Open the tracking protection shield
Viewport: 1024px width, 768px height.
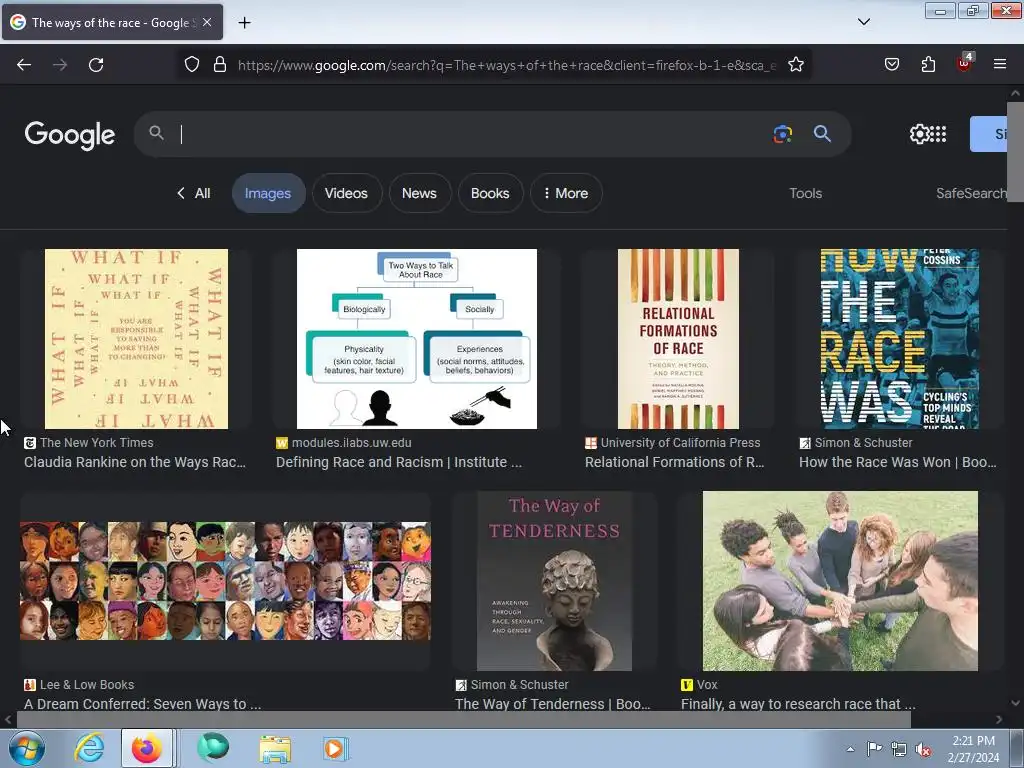pos(191,65)
